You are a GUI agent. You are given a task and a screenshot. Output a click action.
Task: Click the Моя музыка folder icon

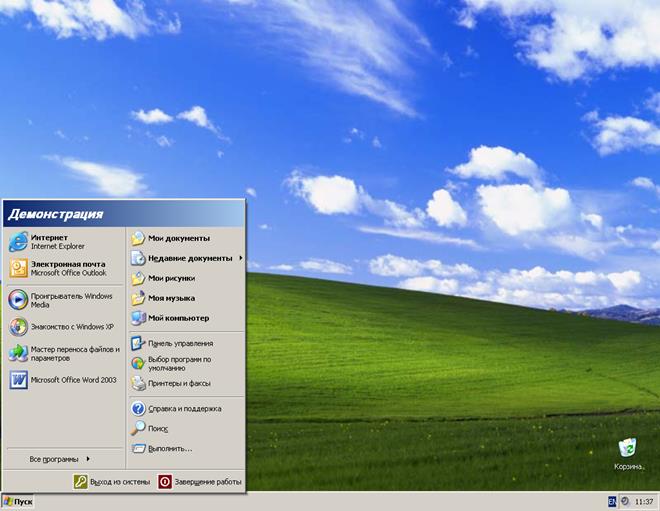(138, 298)
